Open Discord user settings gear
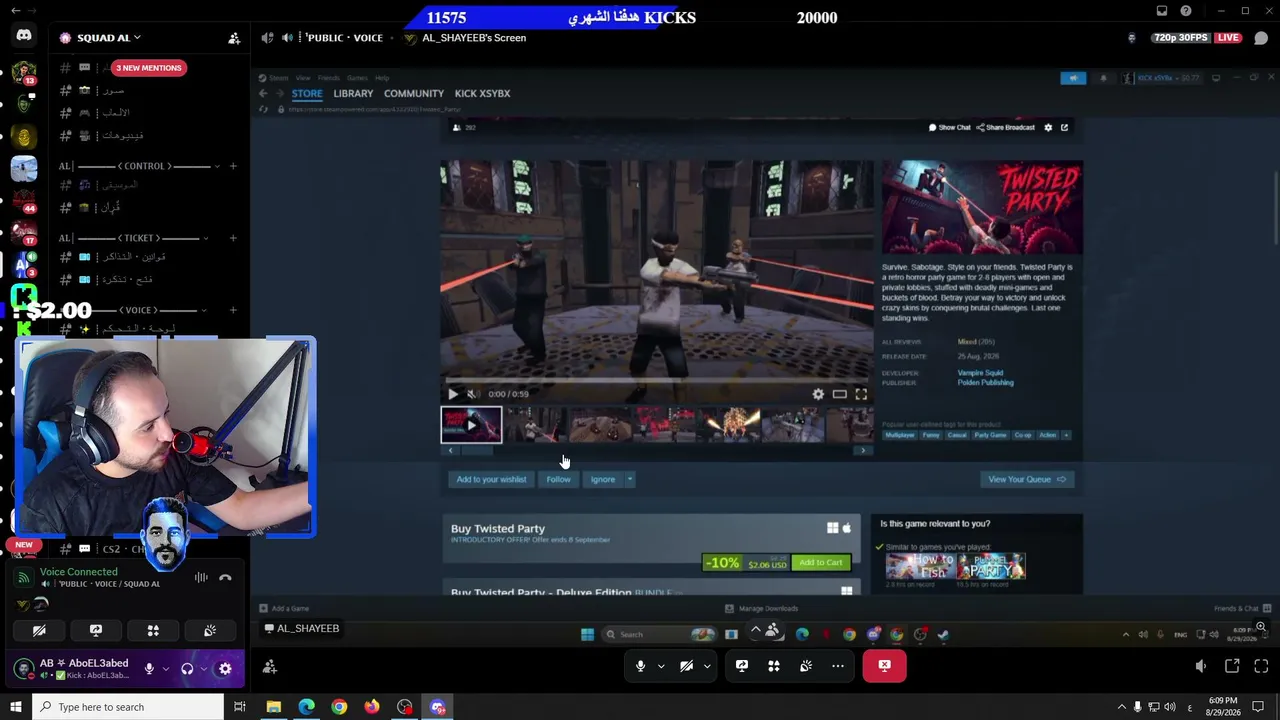The image size is (1280, 720). tap(225, 669)
